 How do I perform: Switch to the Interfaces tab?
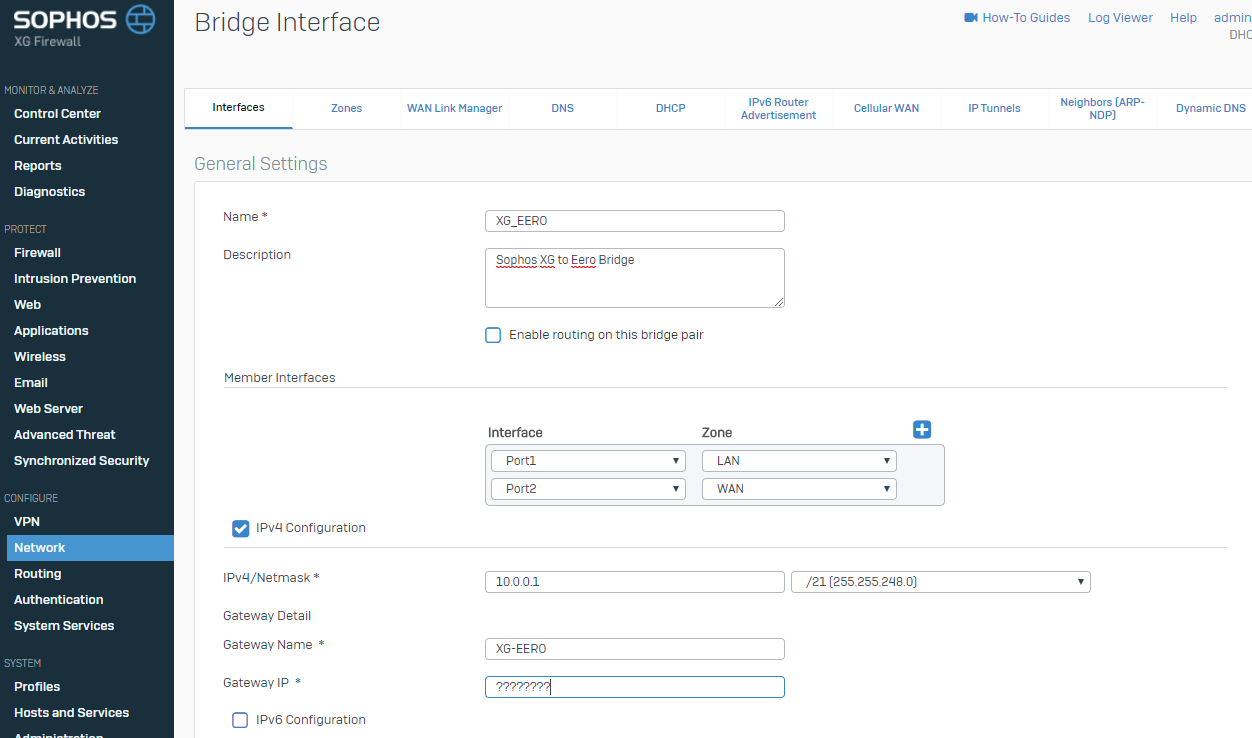238,108
